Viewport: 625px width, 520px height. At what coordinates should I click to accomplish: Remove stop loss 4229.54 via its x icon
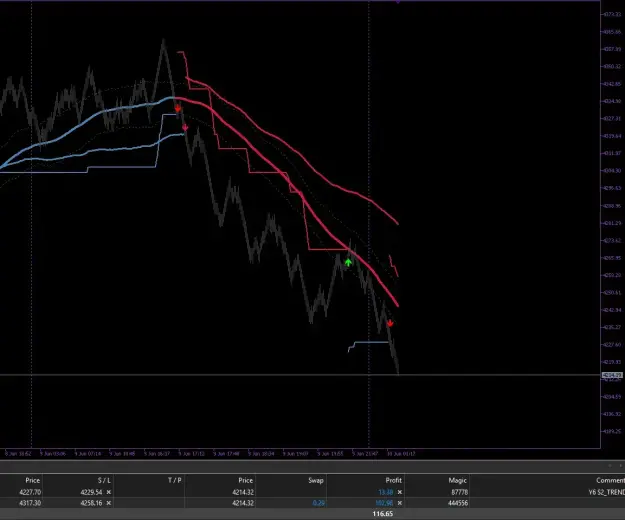[108, 493]
